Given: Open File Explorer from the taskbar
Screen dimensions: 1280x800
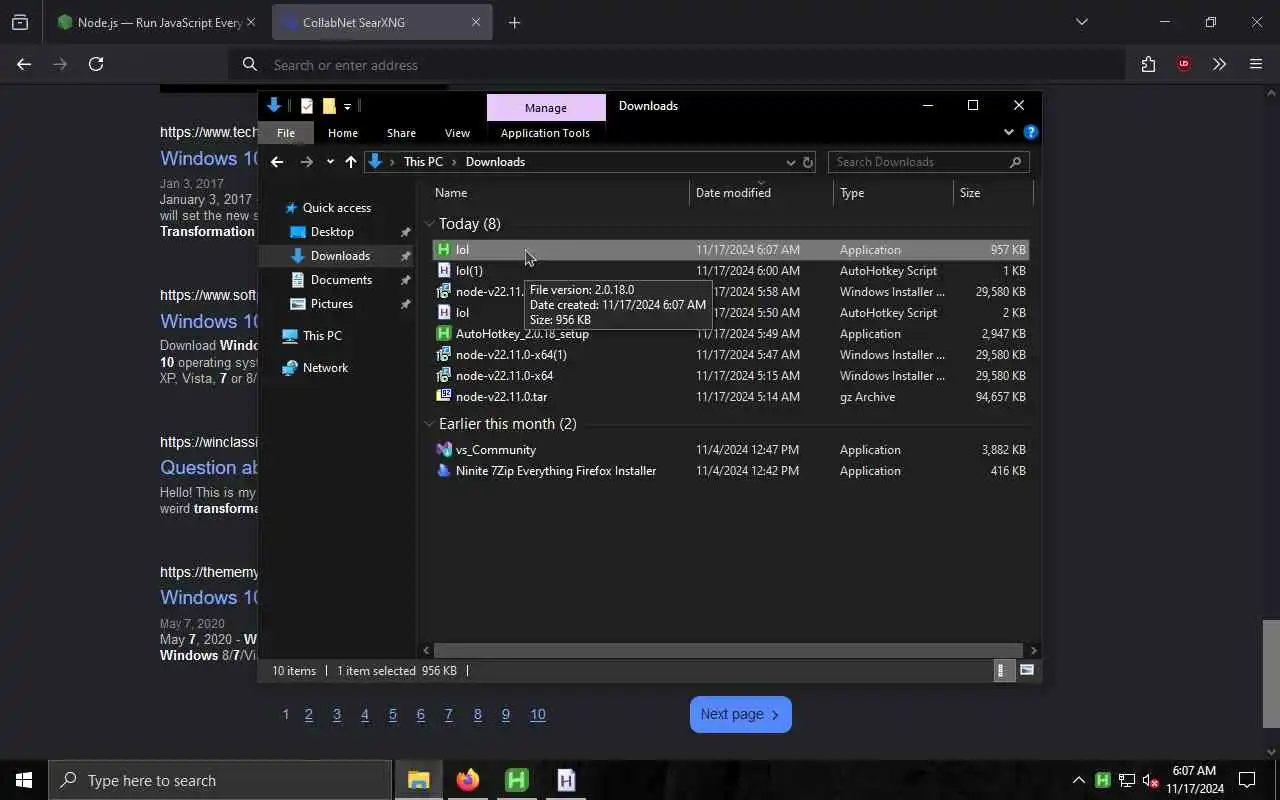Looking at the screenshot, I should 418,780.
